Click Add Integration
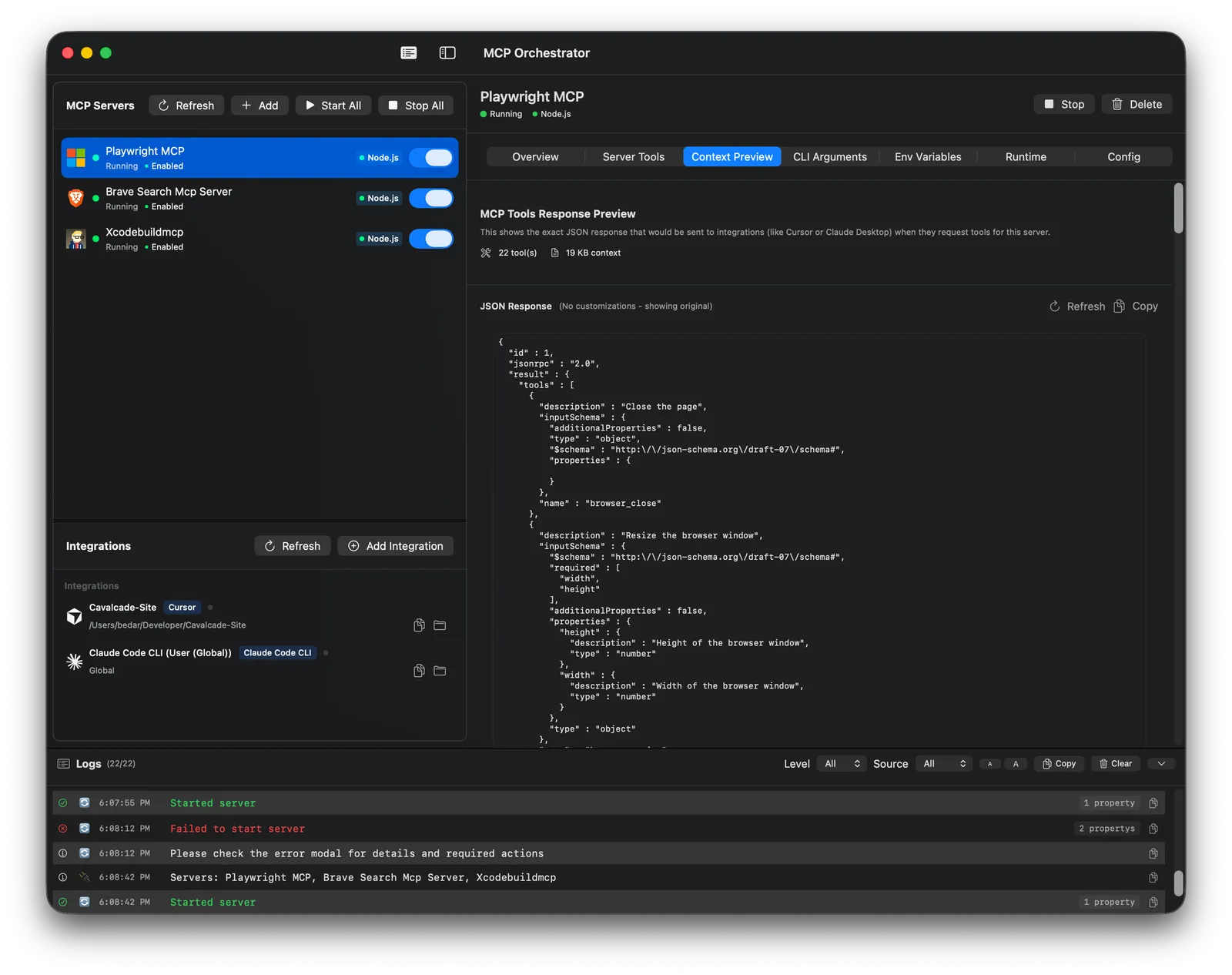Image resolution: width=1232 pixels, height=975 pixels. click(x=395, y=545)
